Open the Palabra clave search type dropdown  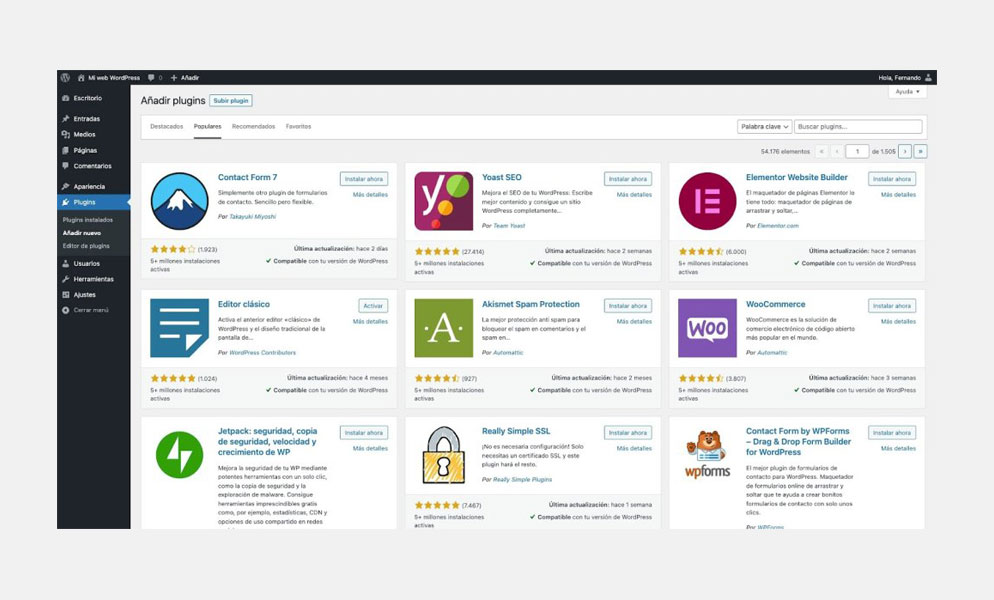click(764, 127)
